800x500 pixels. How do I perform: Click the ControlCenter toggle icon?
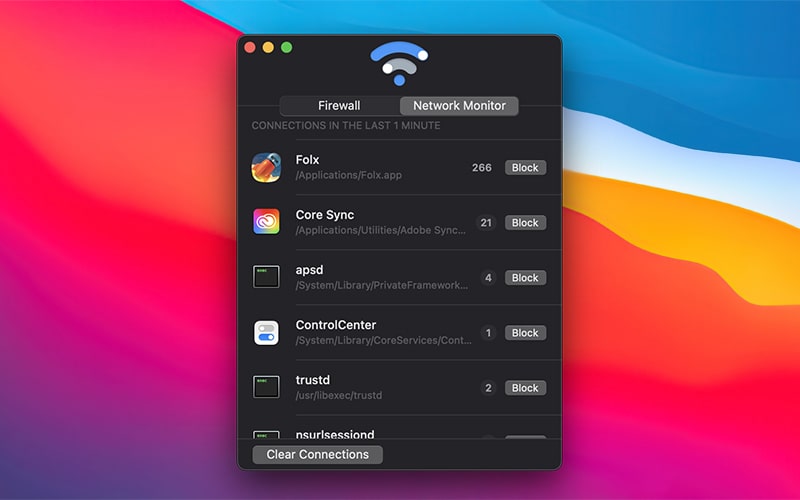[266, 332]
